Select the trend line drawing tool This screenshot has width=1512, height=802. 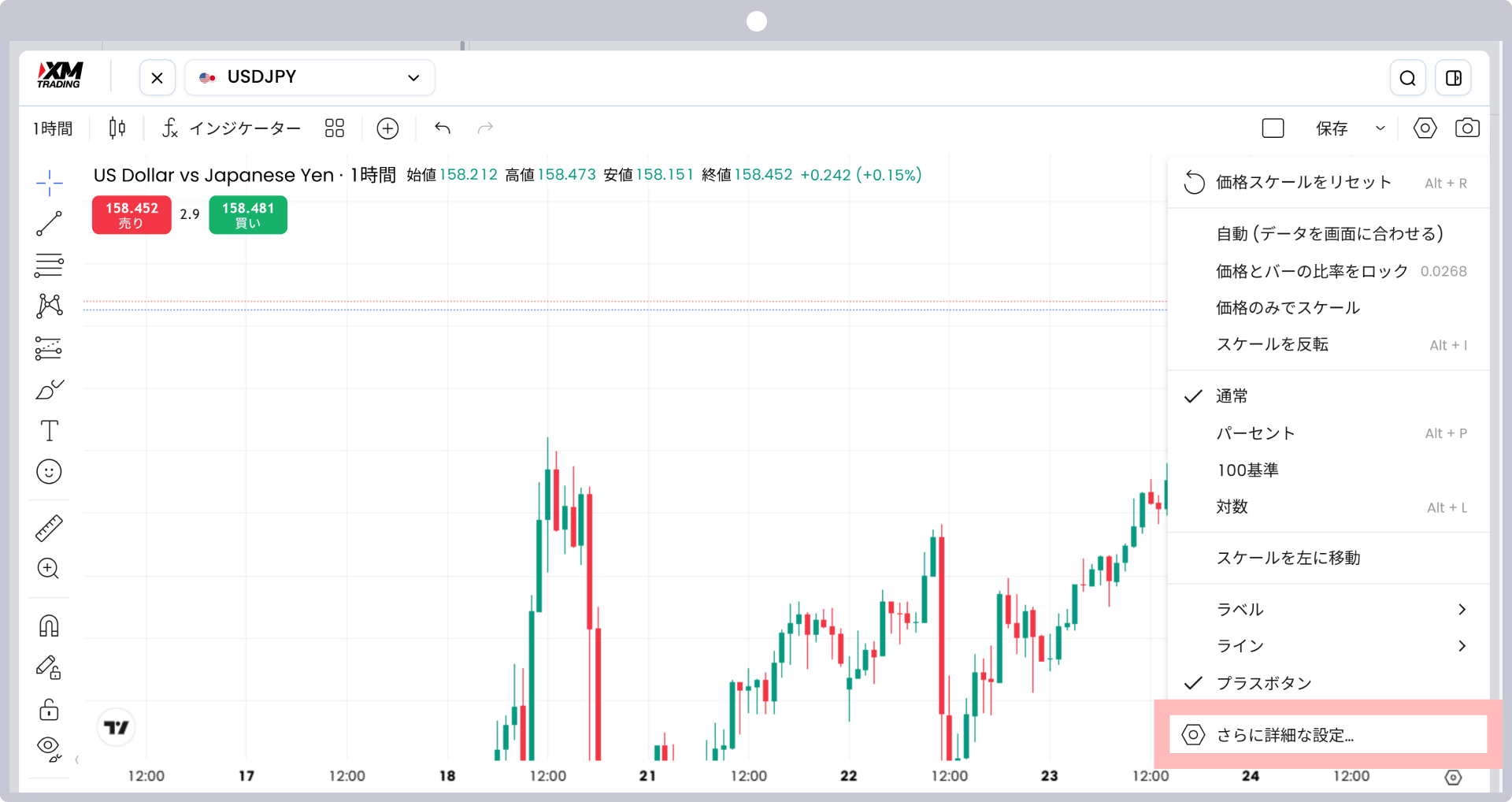click(49, 224)
